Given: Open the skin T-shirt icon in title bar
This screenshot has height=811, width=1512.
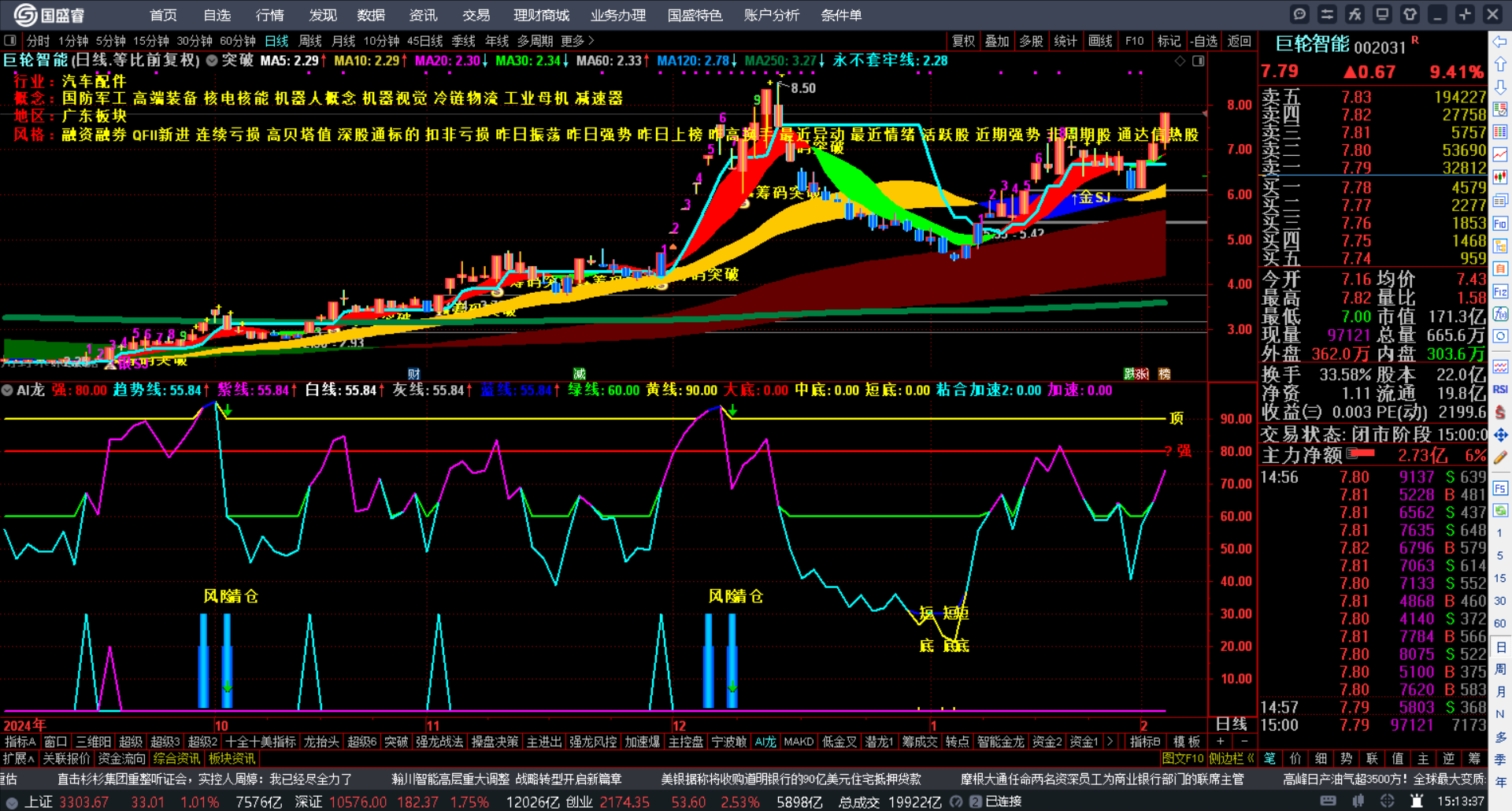Looking at the screenshot, I should point(1410,14).
